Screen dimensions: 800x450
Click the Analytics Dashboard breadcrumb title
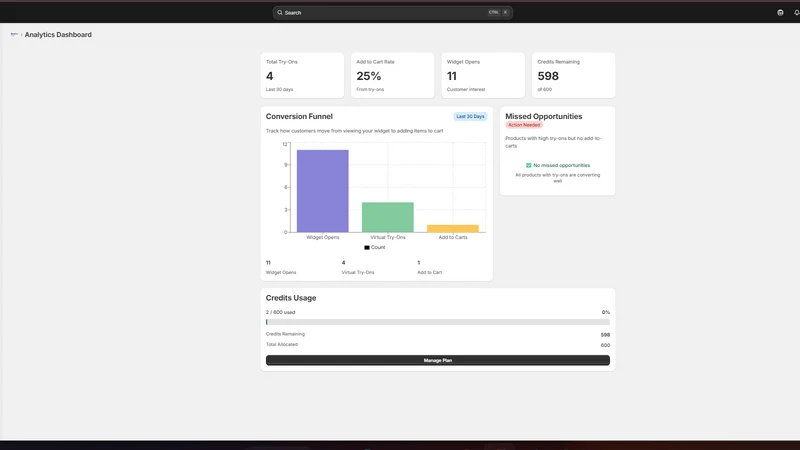pos(58,35)
